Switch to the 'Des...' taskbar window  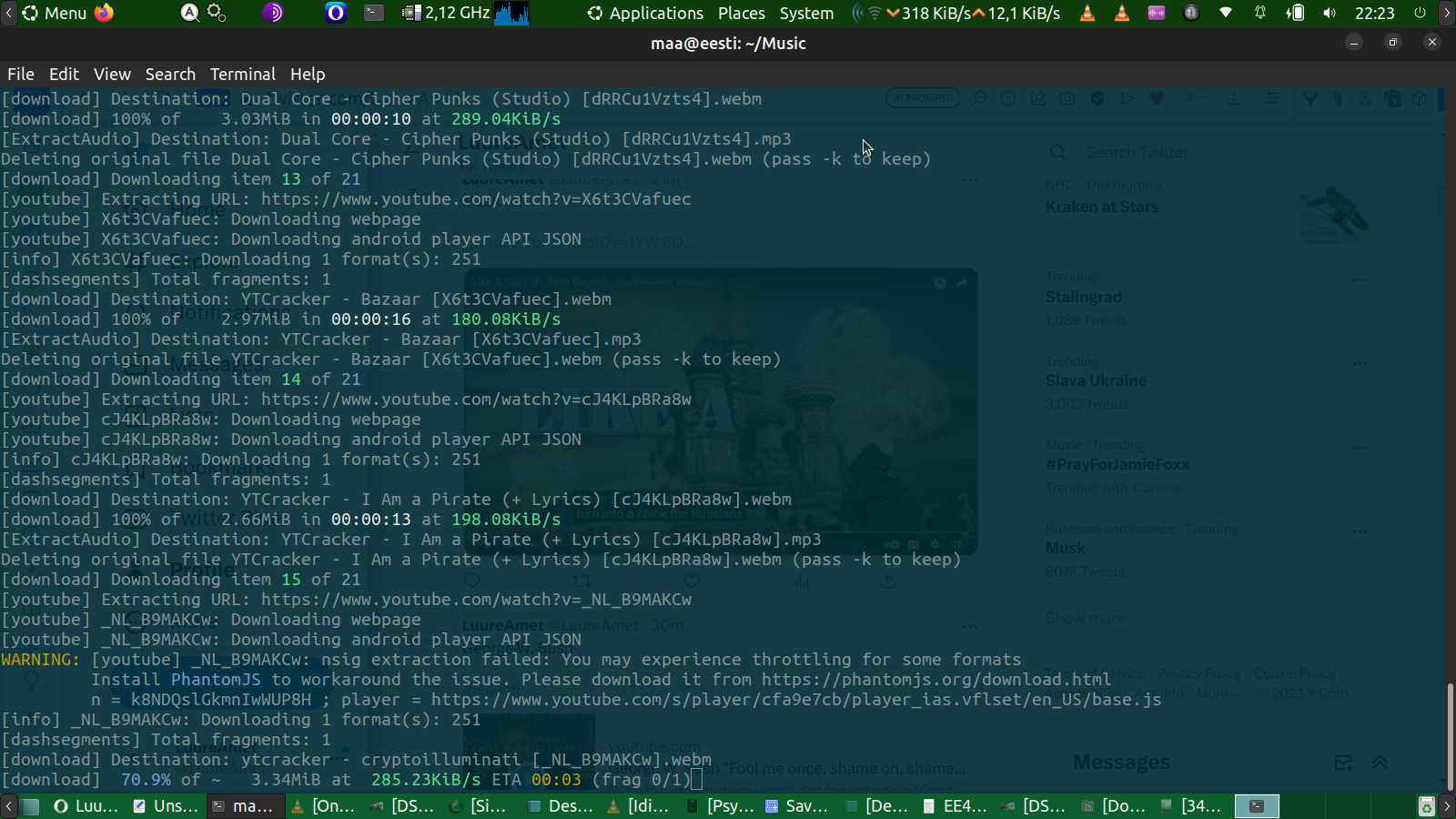[560, 806]
